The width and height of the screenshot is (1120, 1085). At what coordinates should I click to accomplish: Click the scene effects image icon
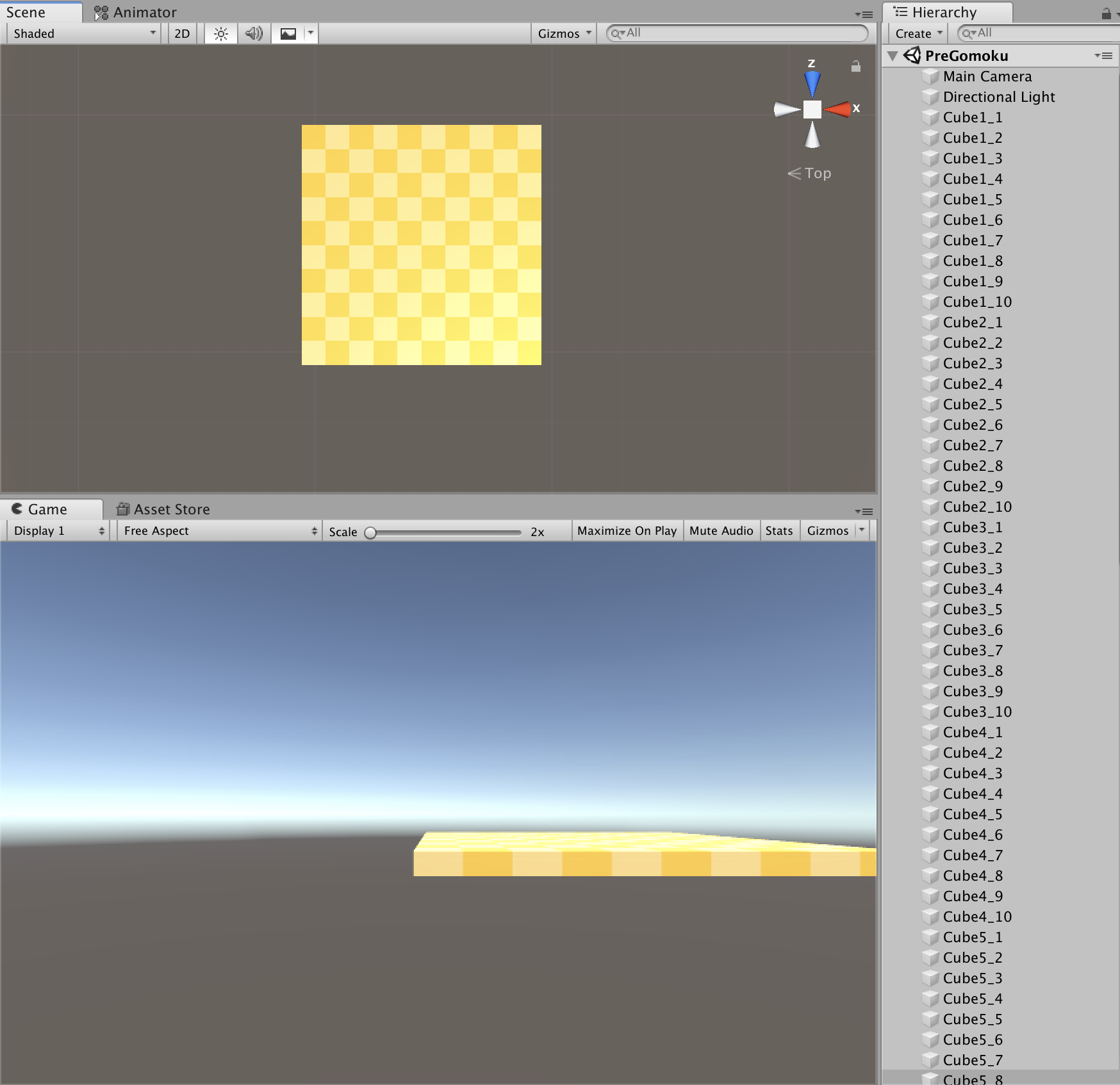coord(288,34)
